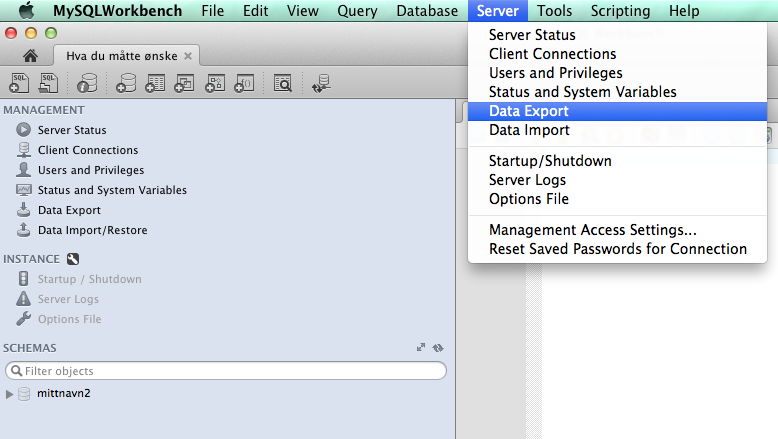778x439 pixels.
Task: Choose Client Connections from Server menu
Action: click(x=617, y=54)
